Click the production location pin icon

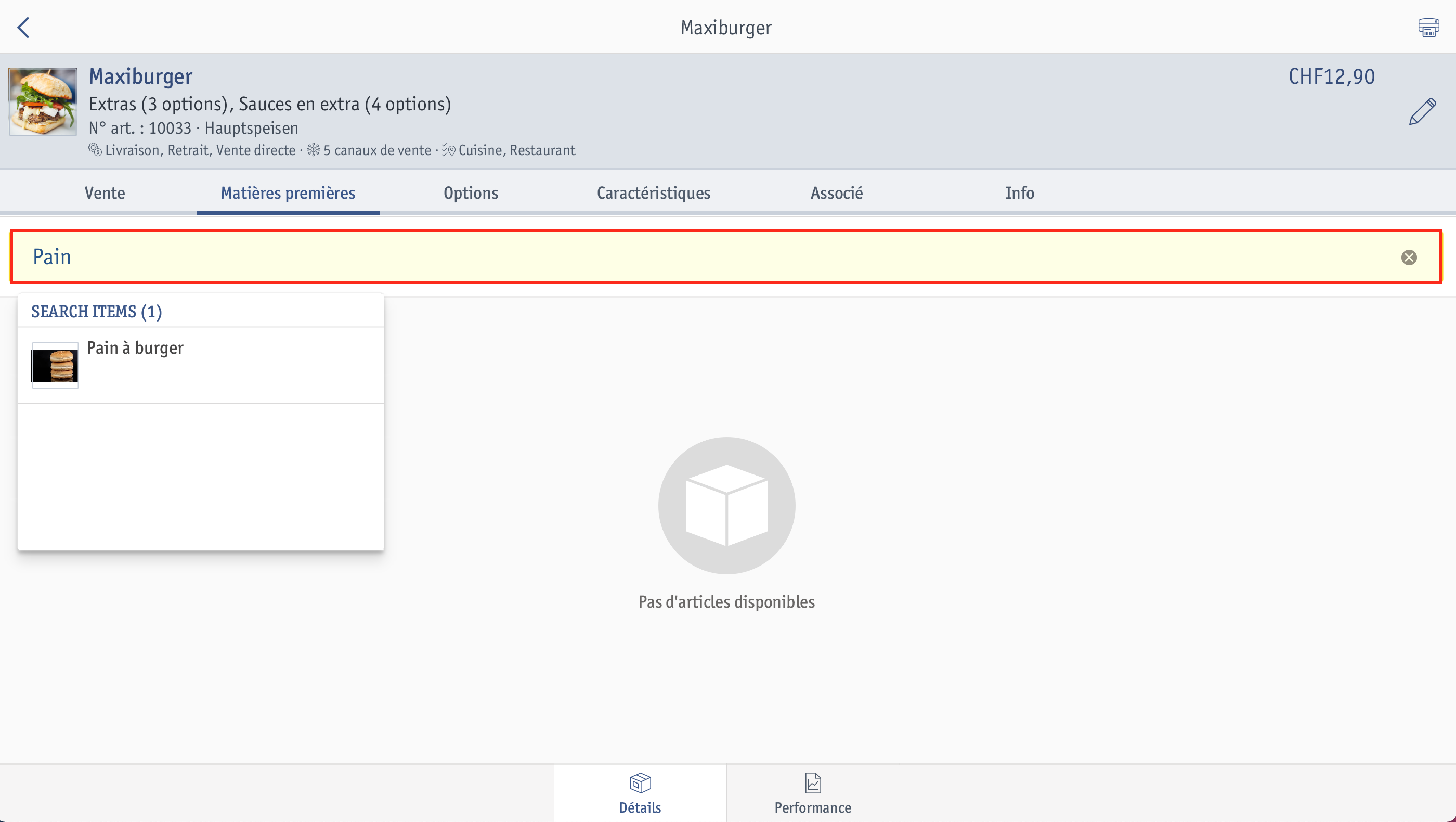(448, 150)
